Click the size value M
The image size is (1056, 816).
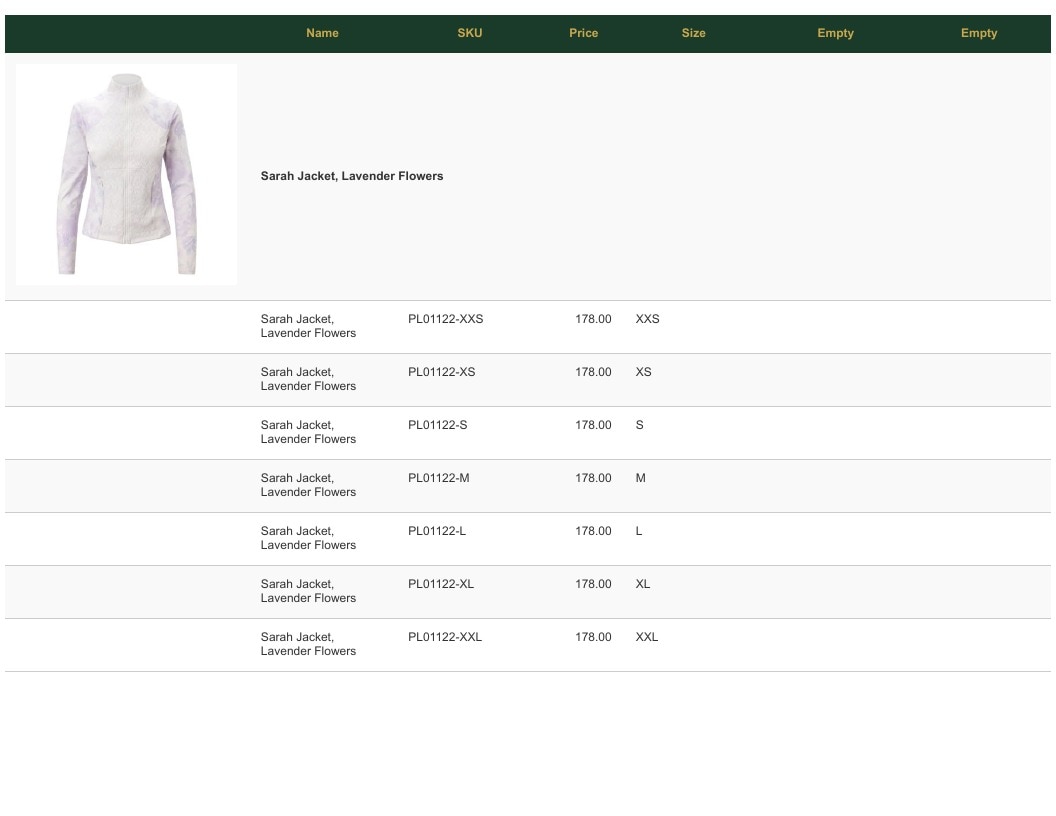(x=640, y=478)
